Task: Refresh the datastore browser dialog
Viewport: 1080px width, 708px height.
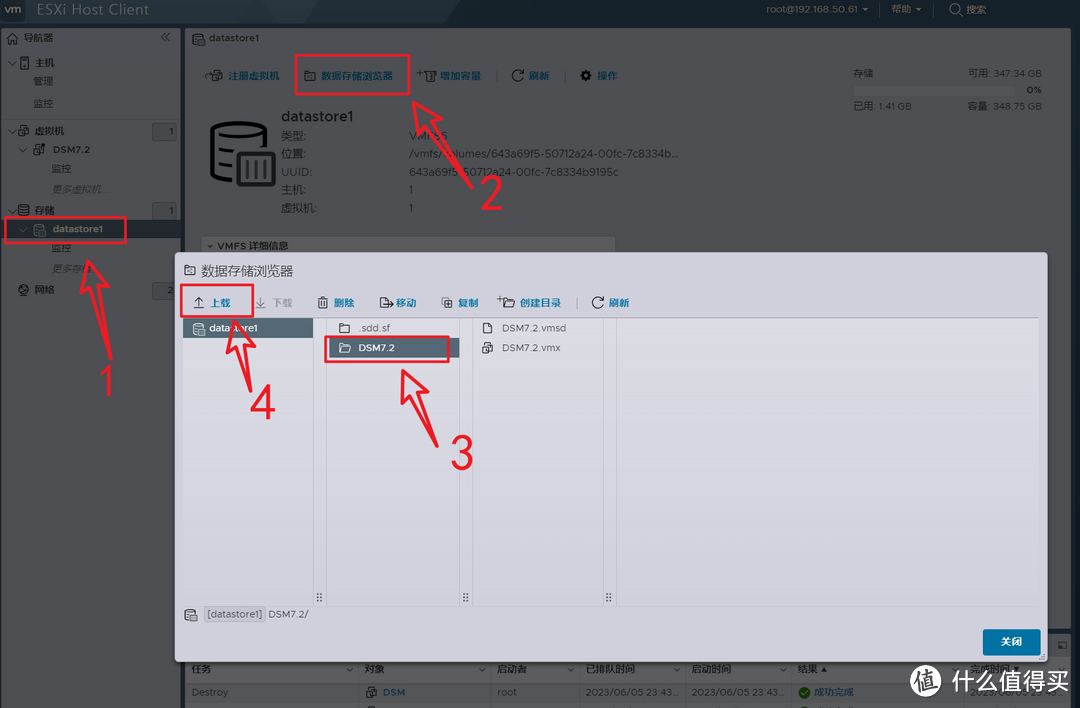Action: point(610,302)
